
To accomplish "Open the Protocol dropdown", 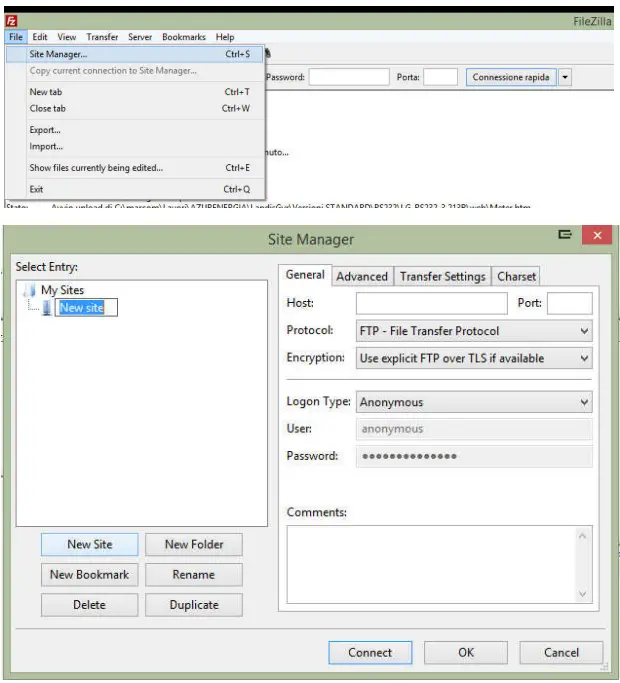I will pos(474,331).
